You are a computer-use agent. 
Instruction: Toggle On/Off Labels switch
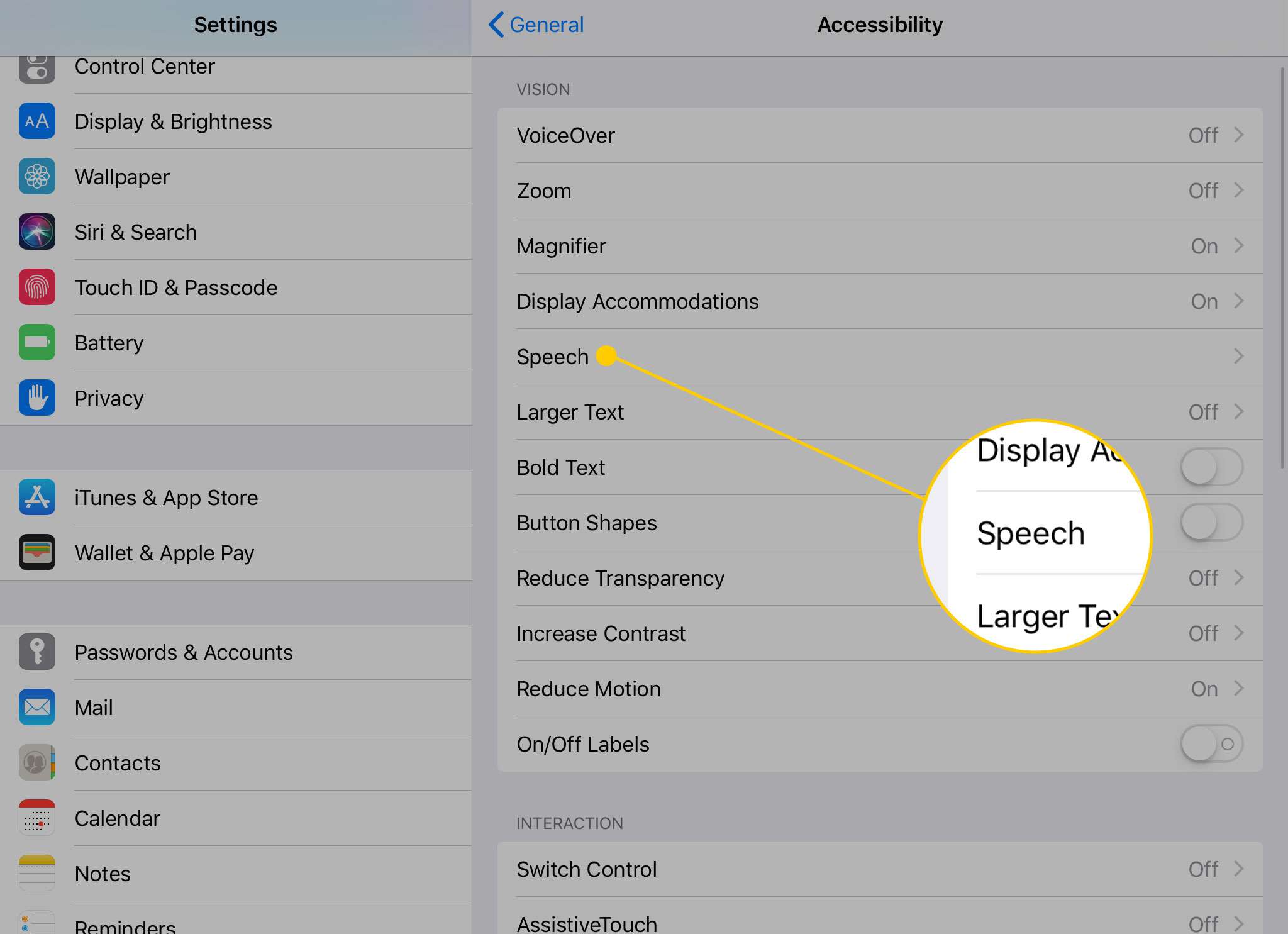coord(1209,744)
